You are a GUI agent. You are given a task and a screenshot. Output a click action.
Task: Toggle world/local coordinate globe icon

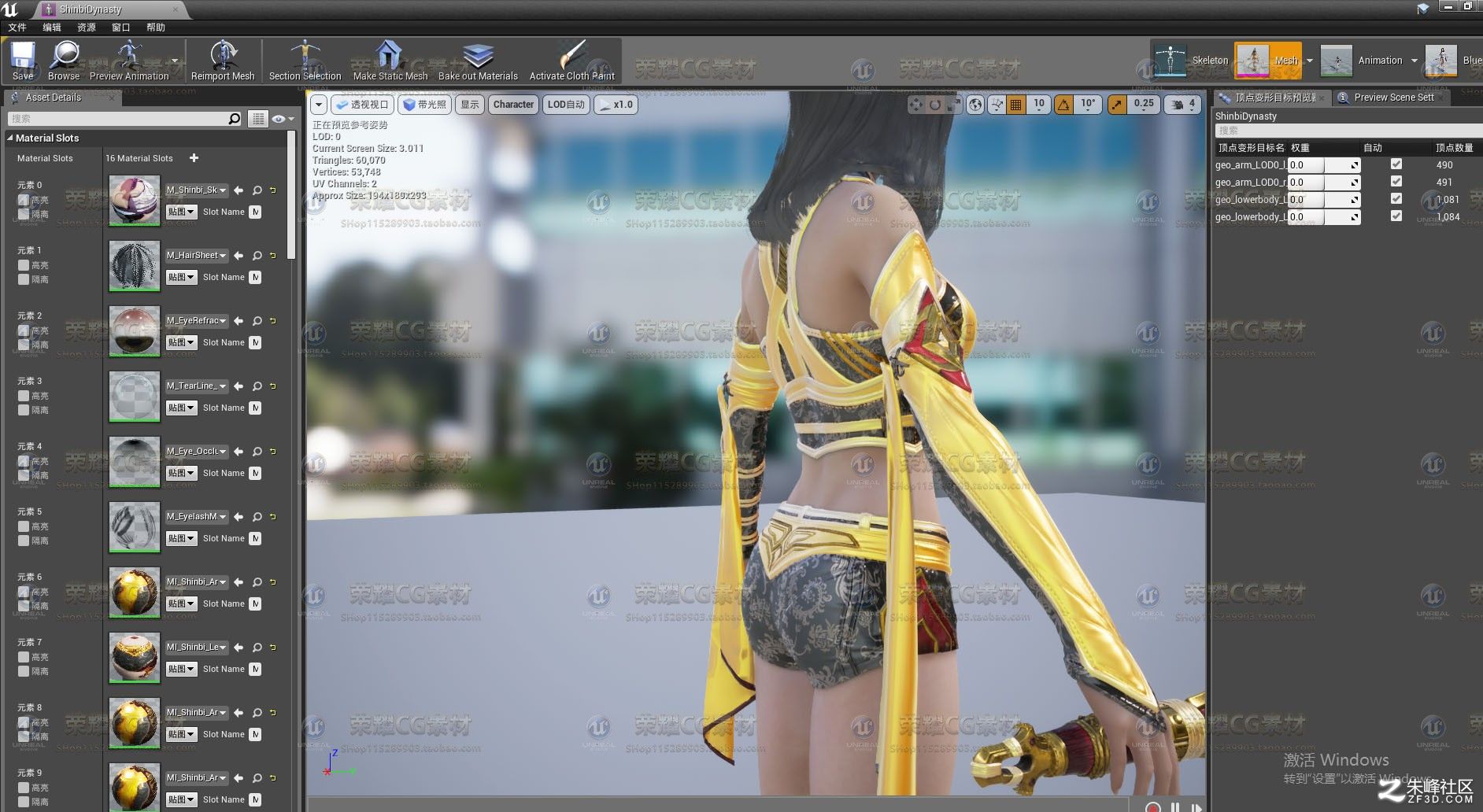coord(975,105)
